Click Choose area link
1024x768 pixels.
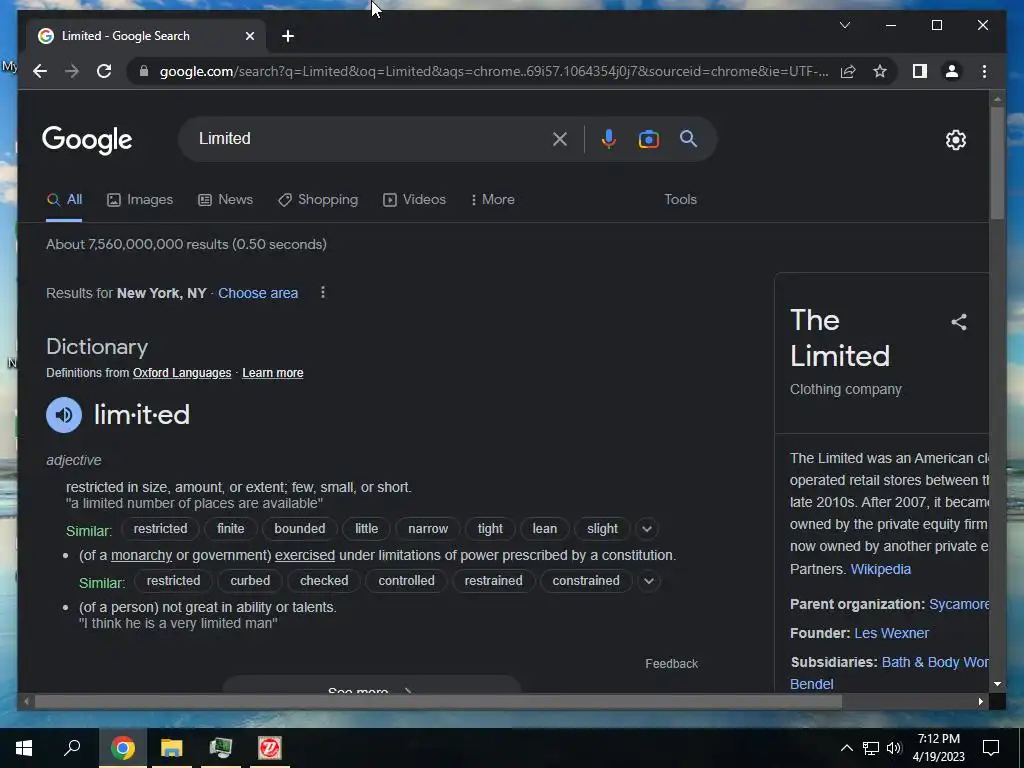coord(258,293)
